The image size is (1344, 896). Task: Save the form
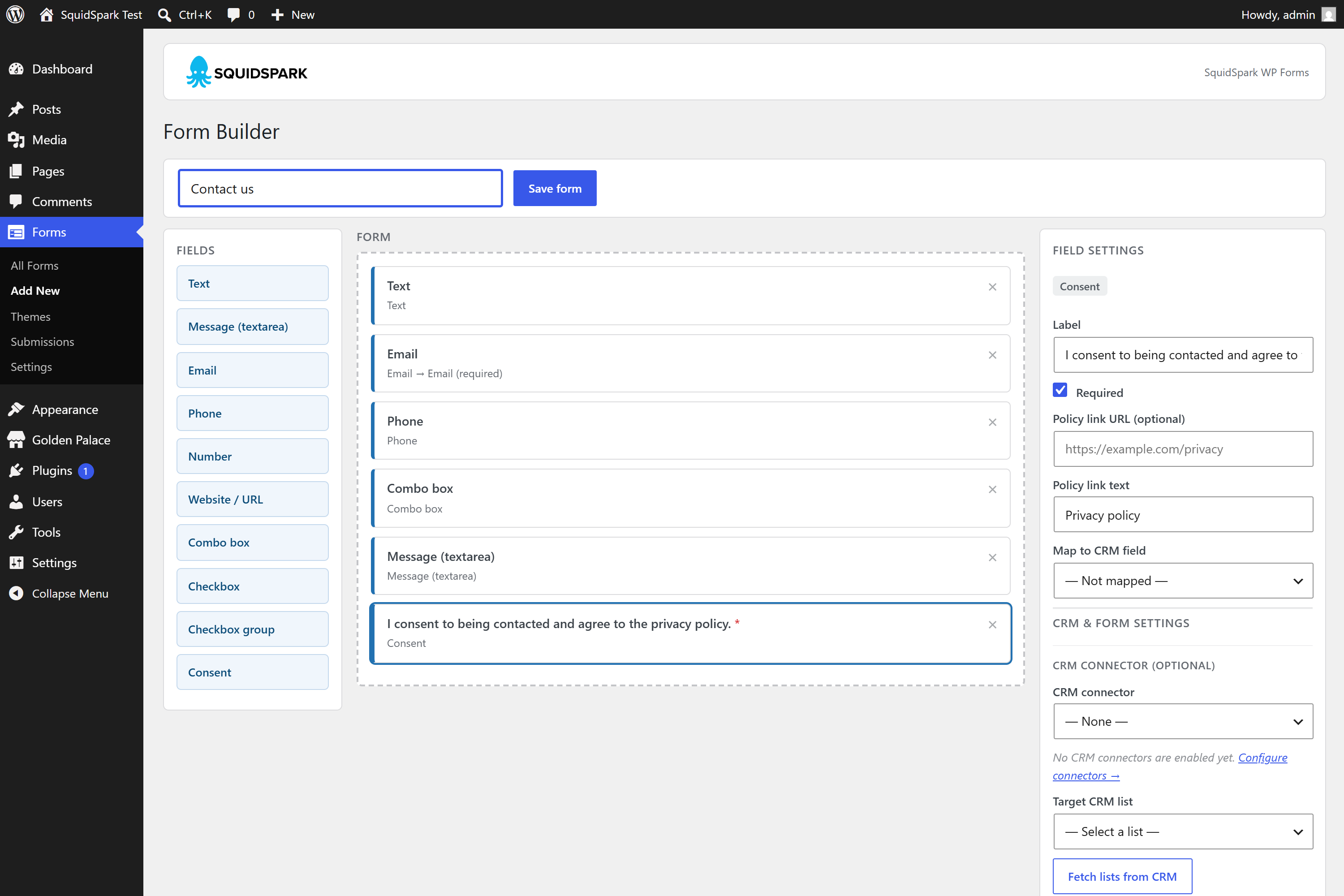point(555,188)
